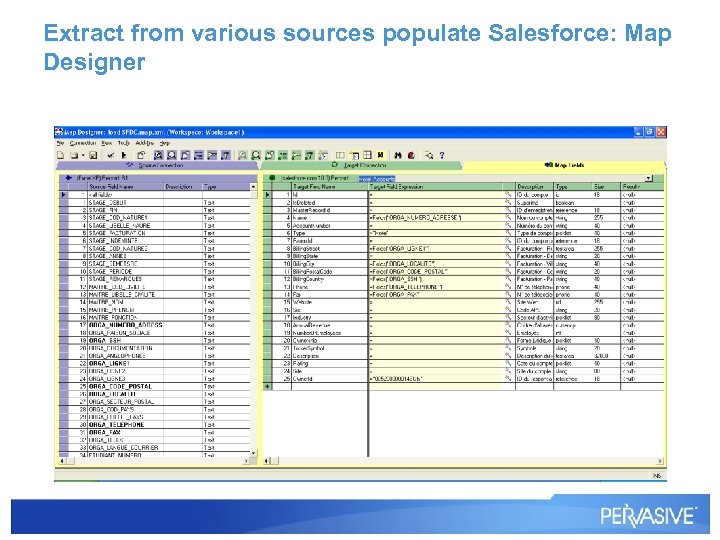Select expression cell of OwnerId row
The width and height of the screenshot is (720, 540).
click(435, 379)
